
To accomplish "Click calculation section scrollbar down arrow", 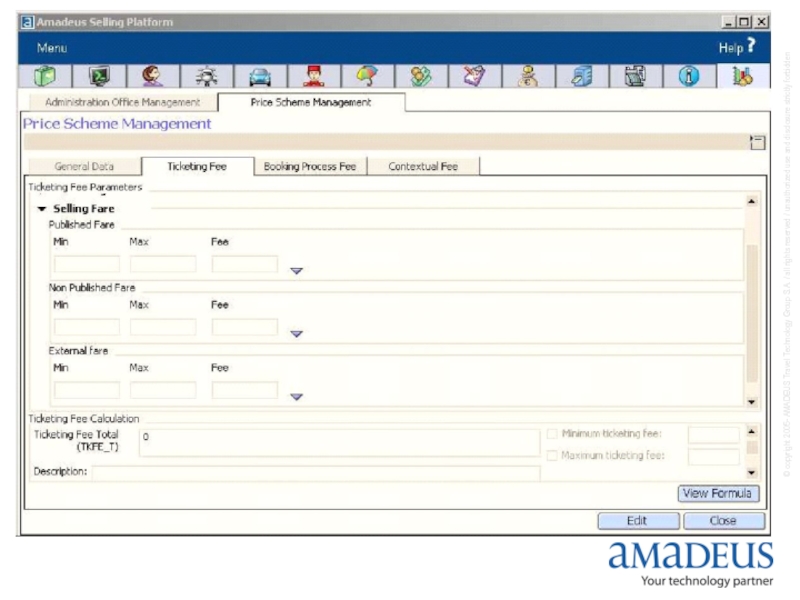I will coord(752,473).
